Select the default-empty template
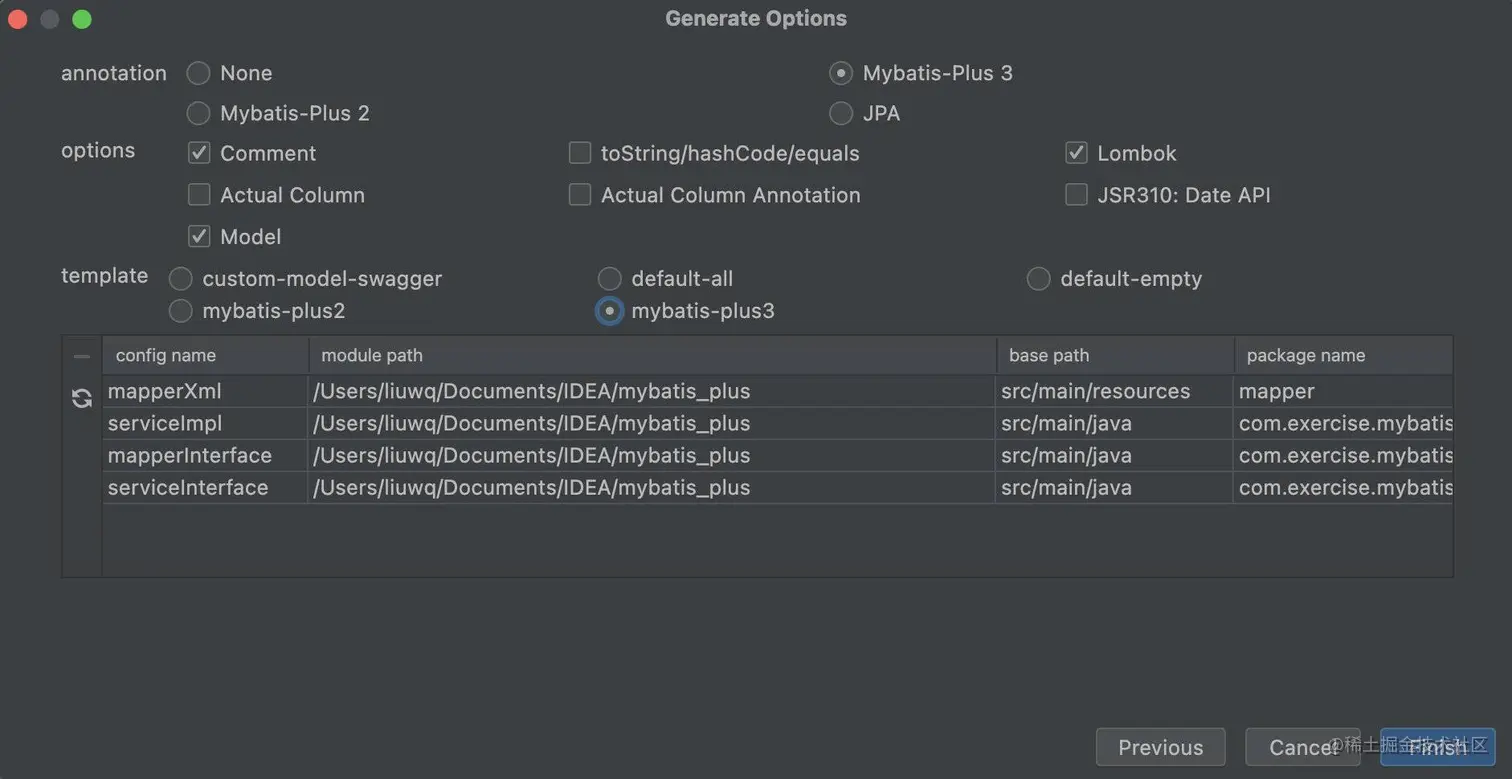 pyautogui.click(x=1038, y=279)
